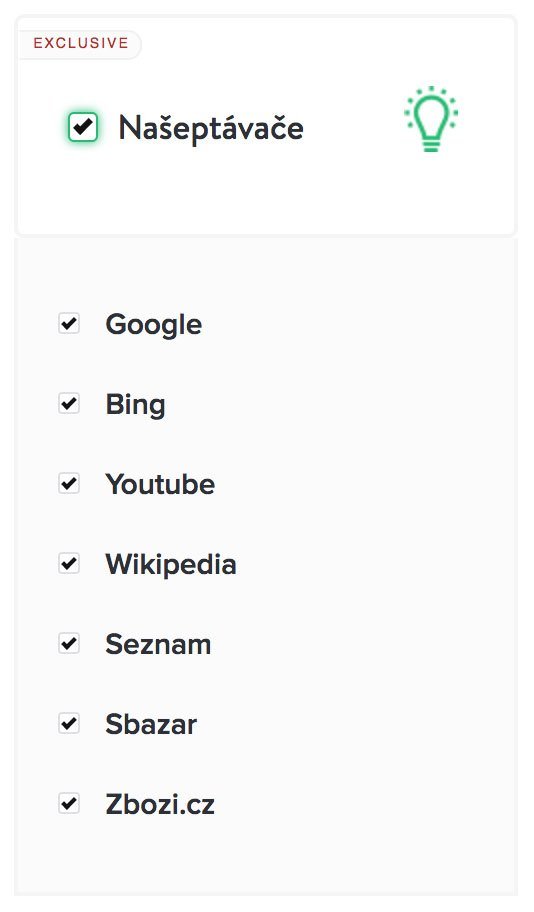Select the Bing label text
The height and width of the screenshot is (912, 534).
coord(135,405)
